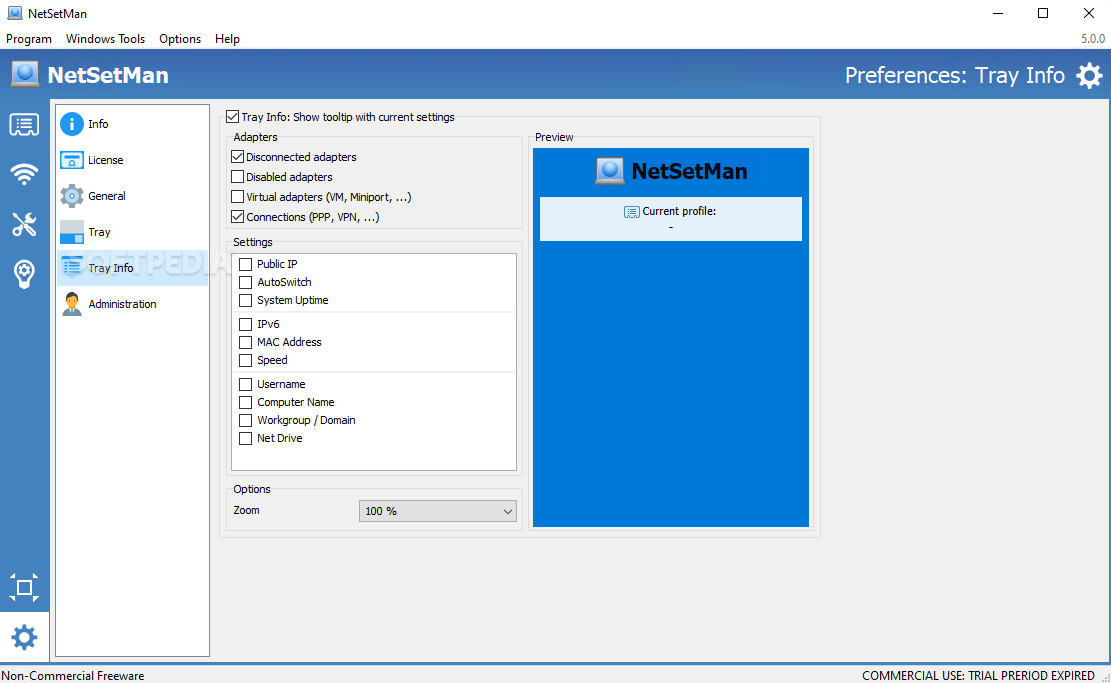
Task: Click the 5.0.0 version label
Action: [1093, 39]
